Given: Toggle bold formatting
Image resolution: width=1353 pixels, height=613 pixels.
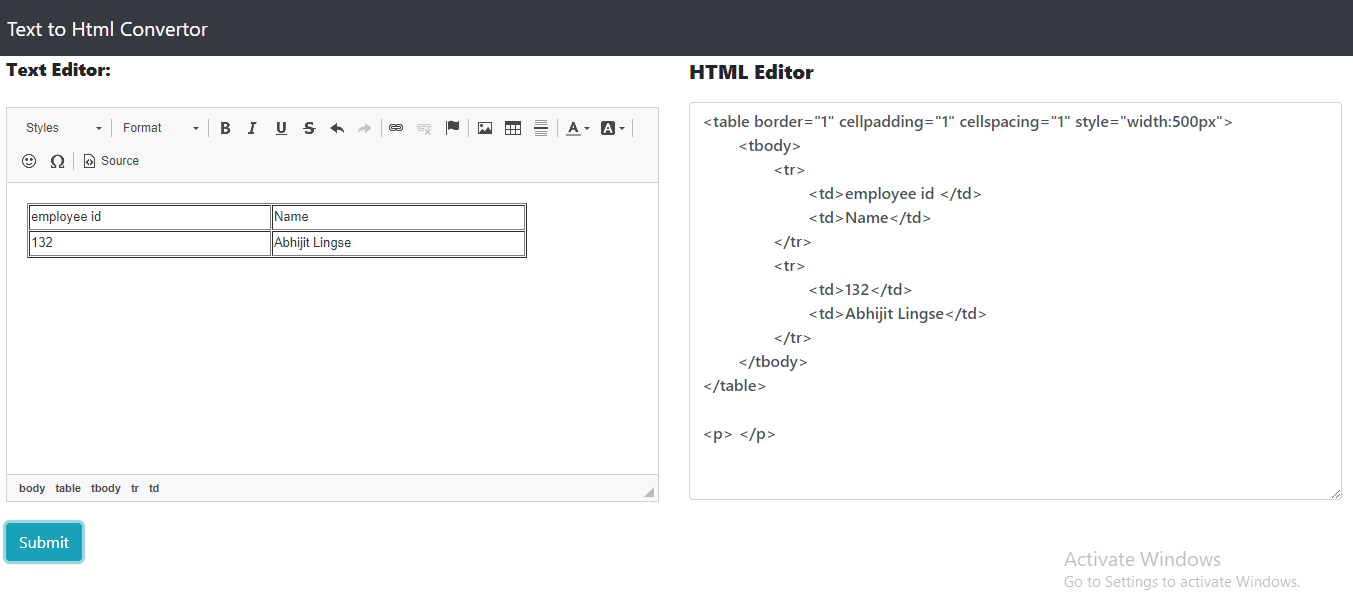Looking at the screenshot, I should (225, 128).
